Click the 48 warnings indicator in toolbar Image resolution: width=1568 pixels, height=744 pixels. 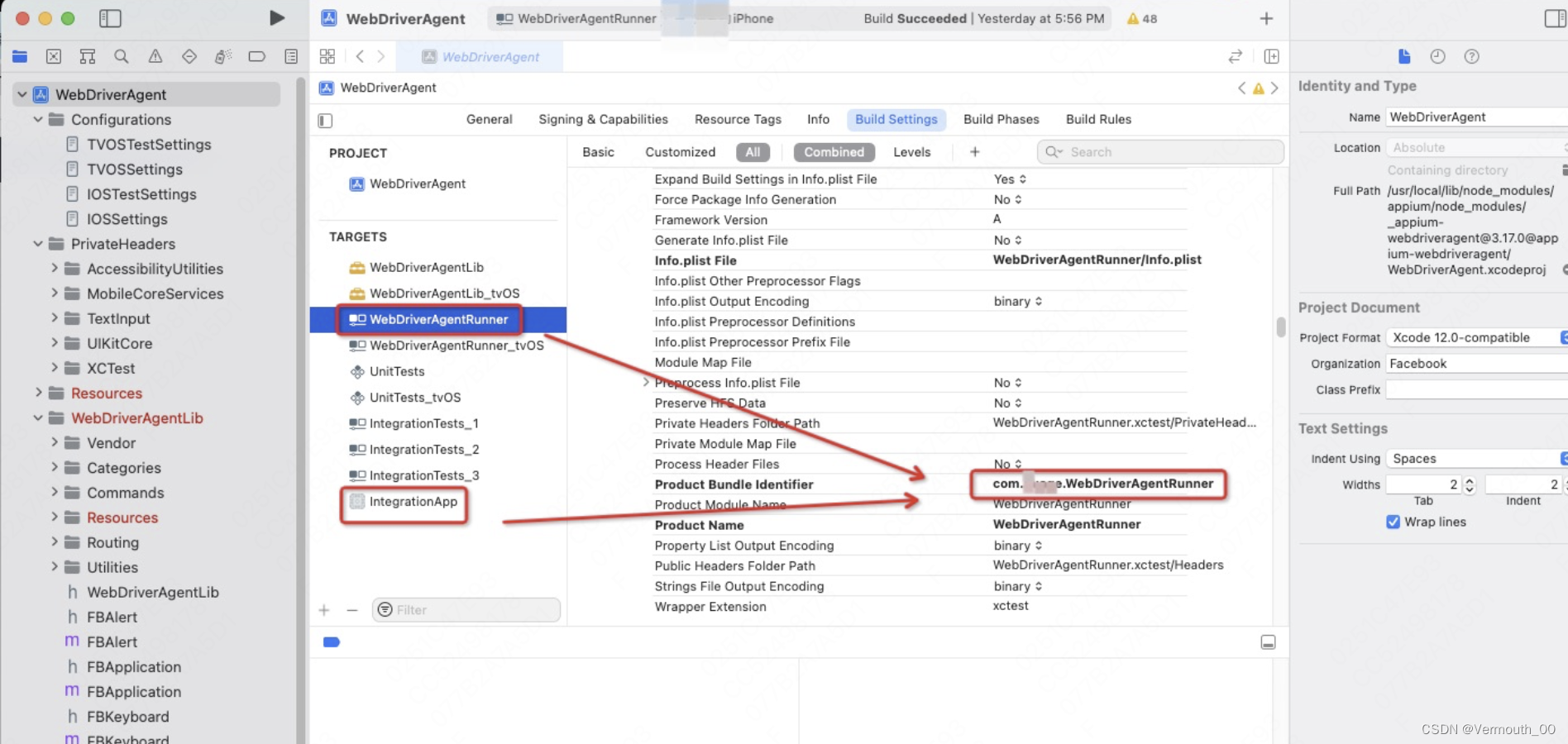click(x=1142, y=18)
